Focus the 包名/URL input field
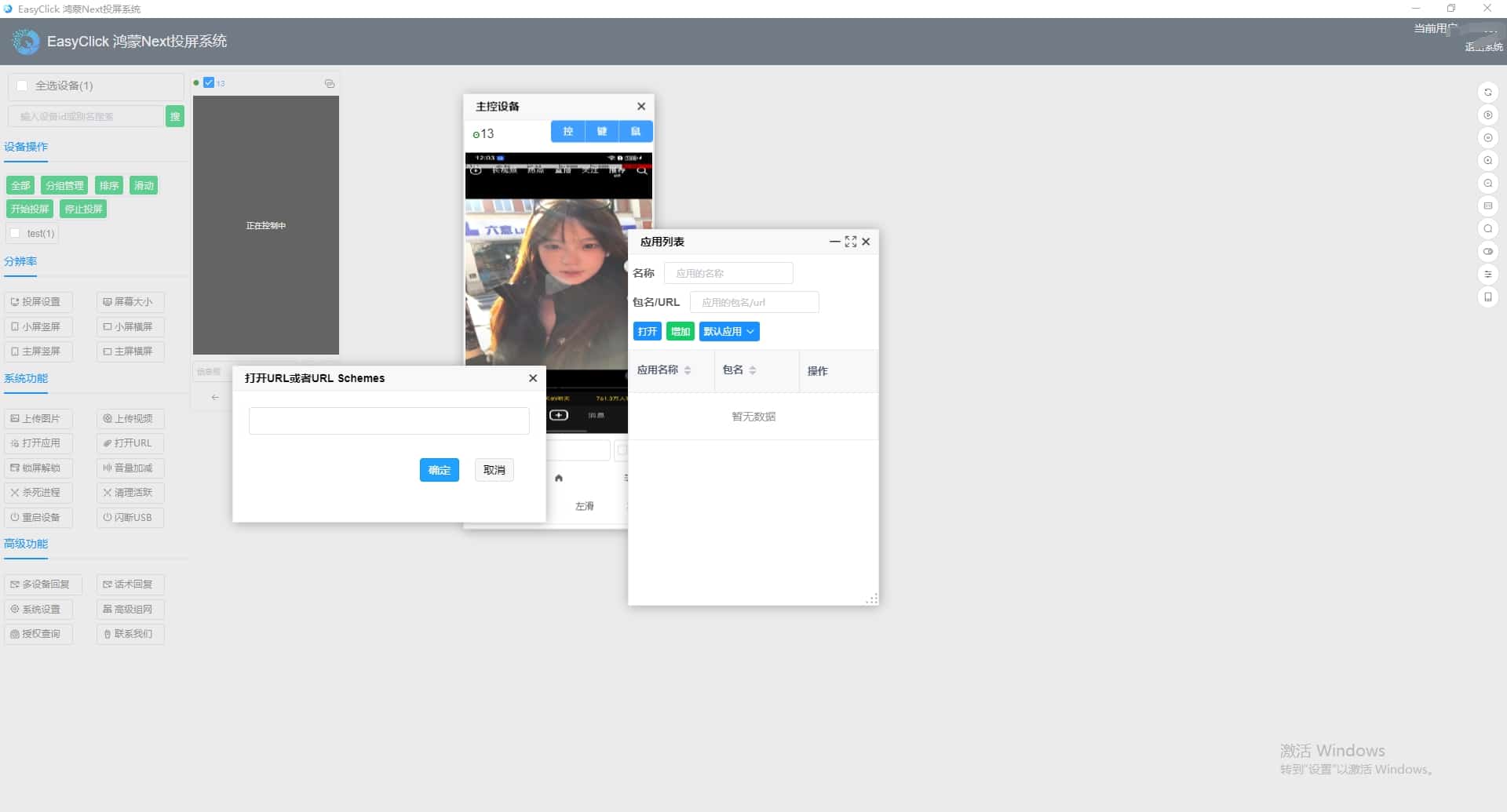Image resolution: width=1507 pixels, height=812 pixels. pyautogui.click(x=754, y=303)
